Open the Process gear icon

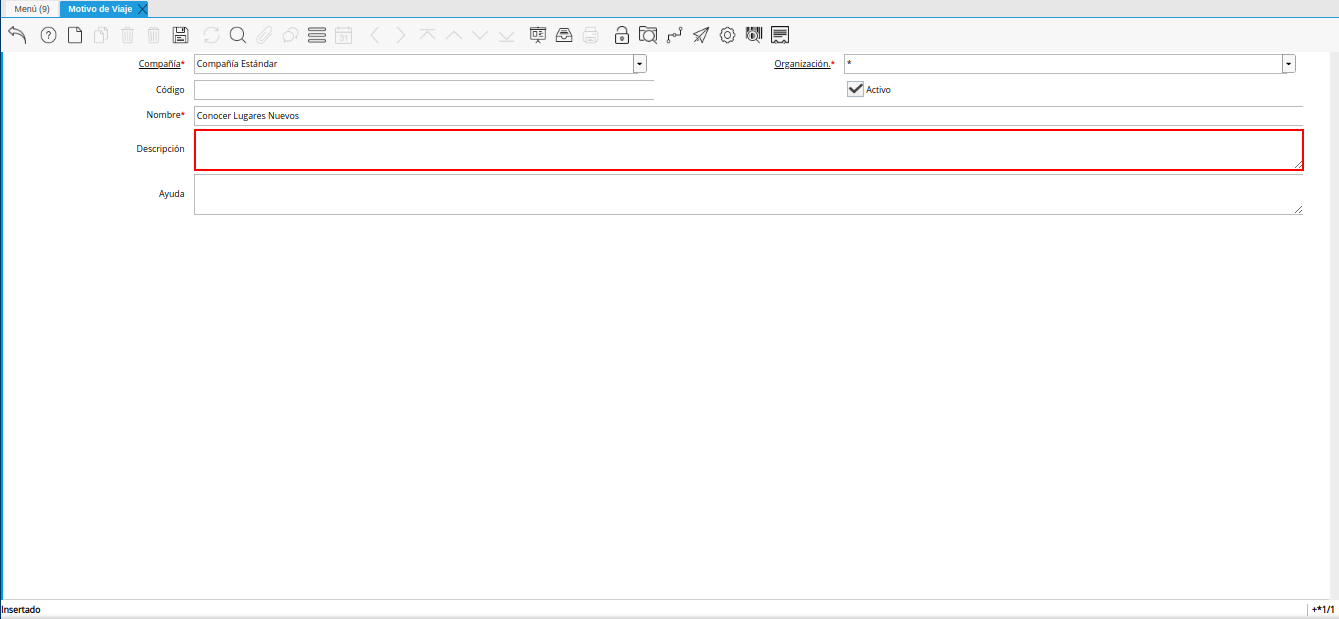click(727, 35)
